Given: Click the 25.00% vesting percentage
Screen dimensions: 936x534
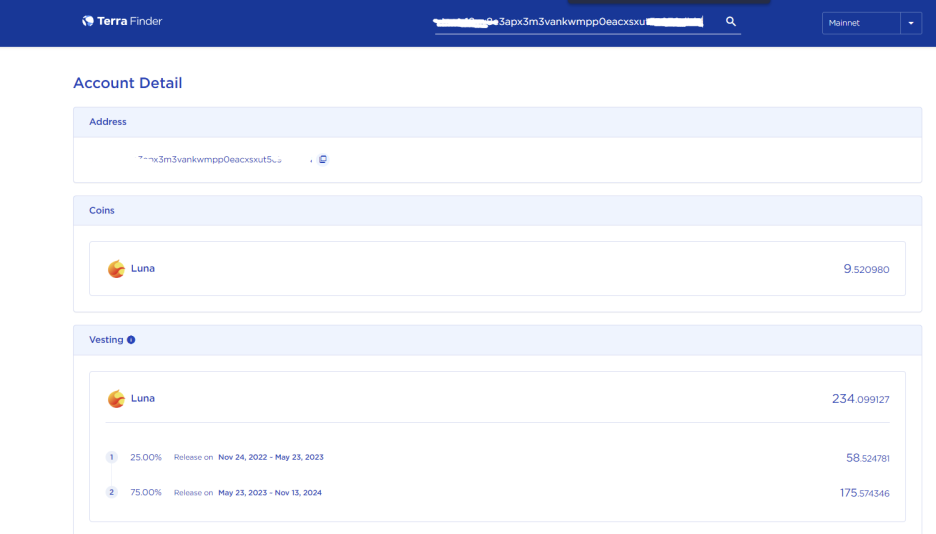Looking at the screenshot, I should pos(146,457).
